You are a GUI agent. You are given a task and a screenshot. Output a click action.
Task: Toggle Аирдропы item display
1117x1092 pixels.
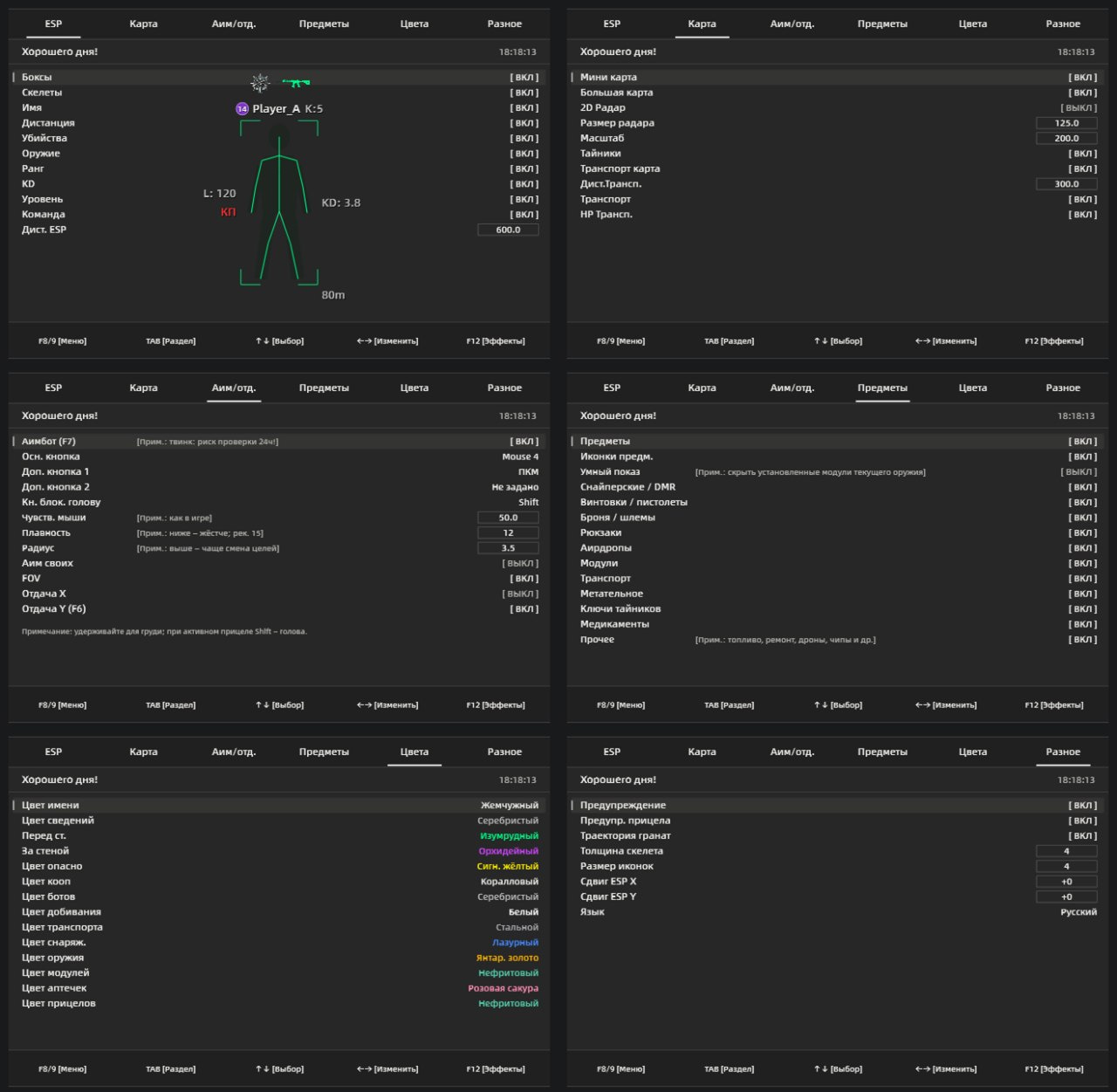(x=1083, y=548)
